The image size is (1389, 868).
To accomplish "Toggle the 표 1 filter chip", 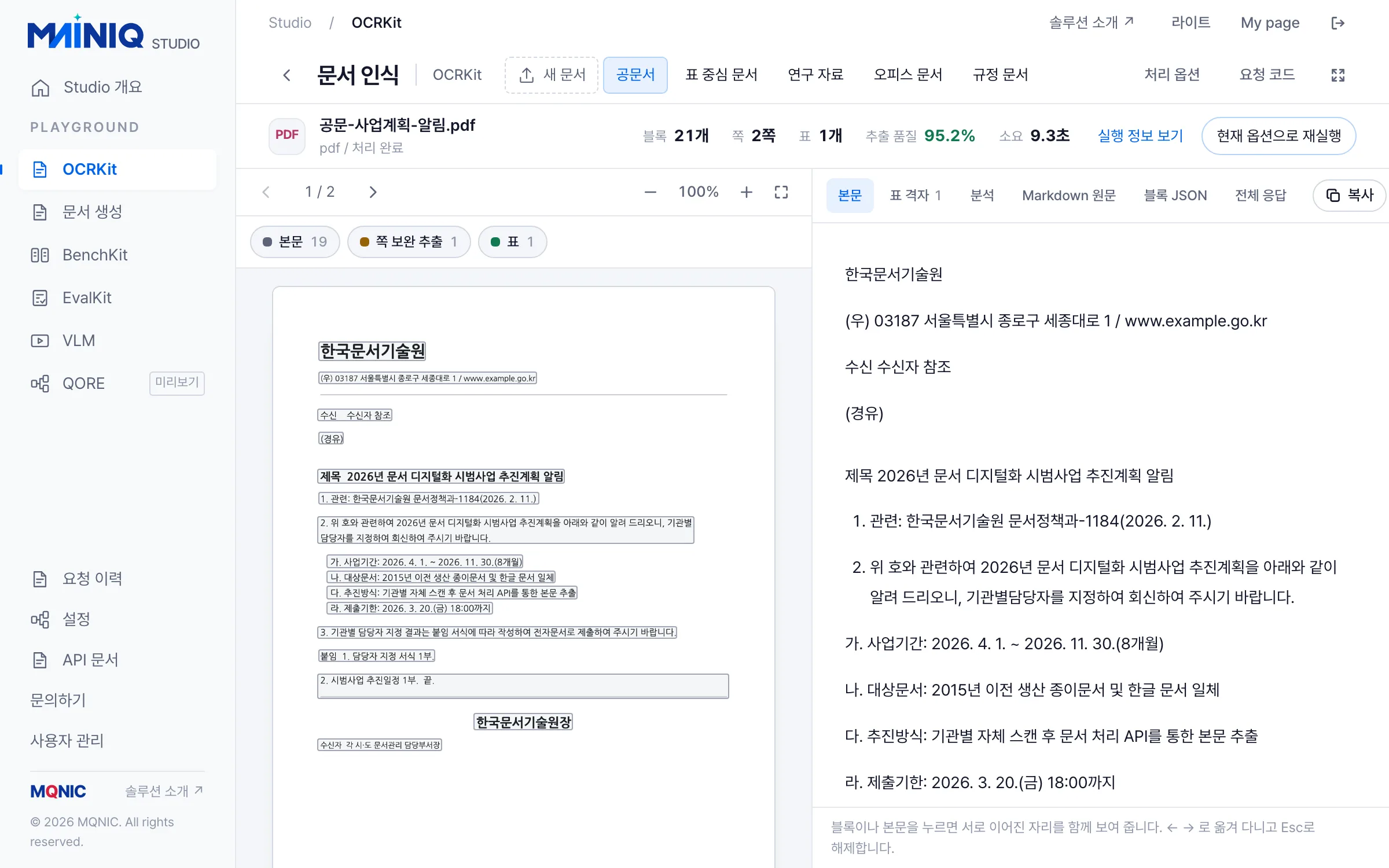I will pos(512,242).
